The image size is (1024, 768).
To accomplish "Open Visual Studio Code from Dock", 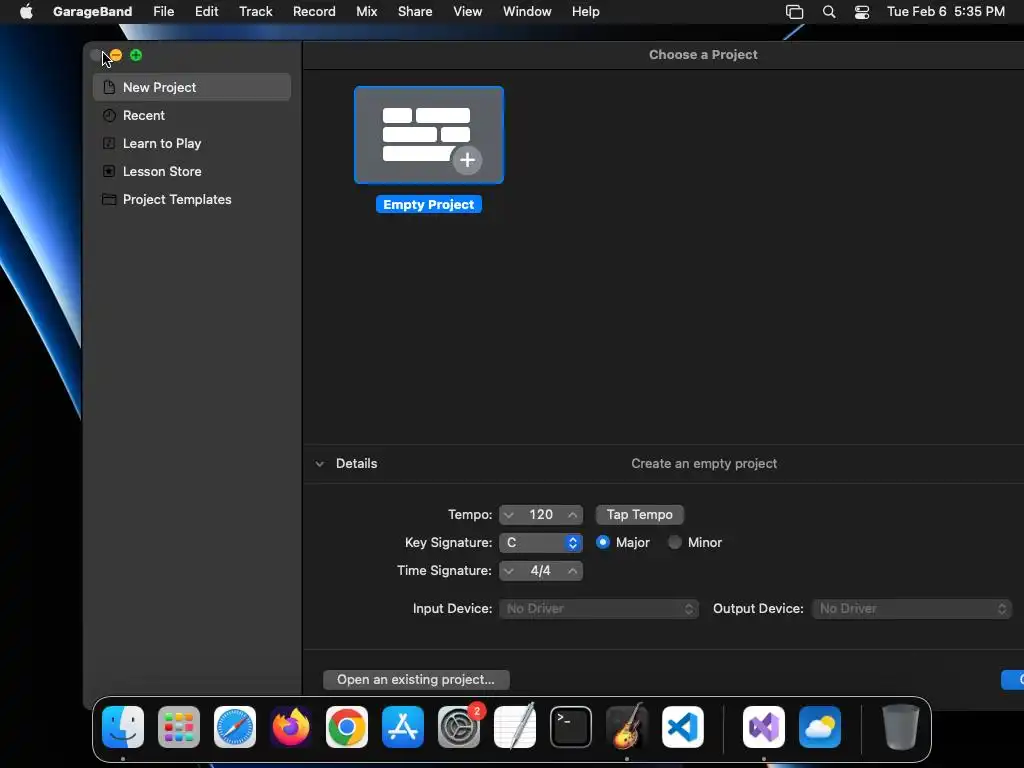I will [682, 727].
